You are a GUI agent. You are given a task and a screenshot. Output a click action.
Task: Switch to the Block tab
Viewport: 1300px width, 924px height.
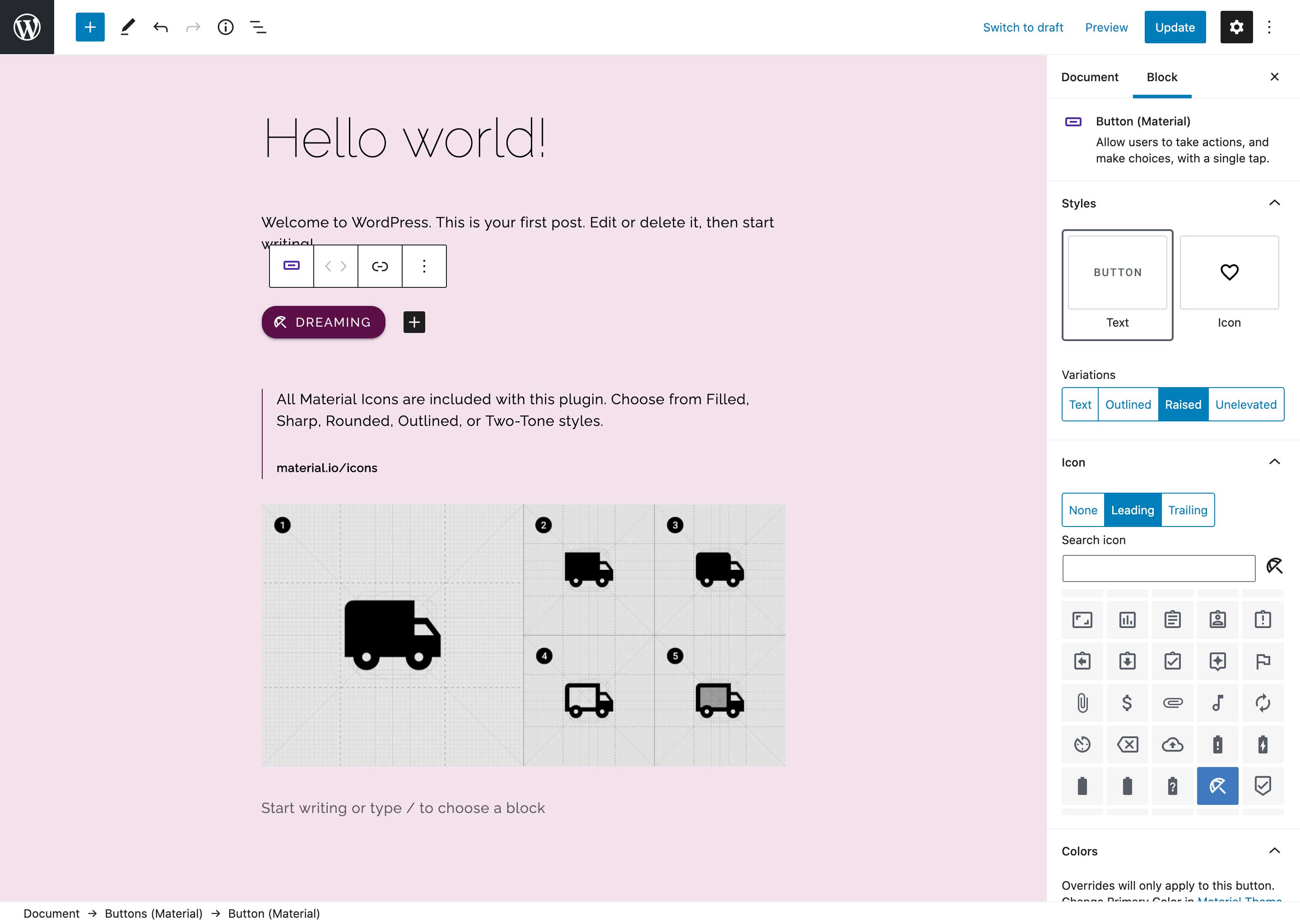[1162, 77]
